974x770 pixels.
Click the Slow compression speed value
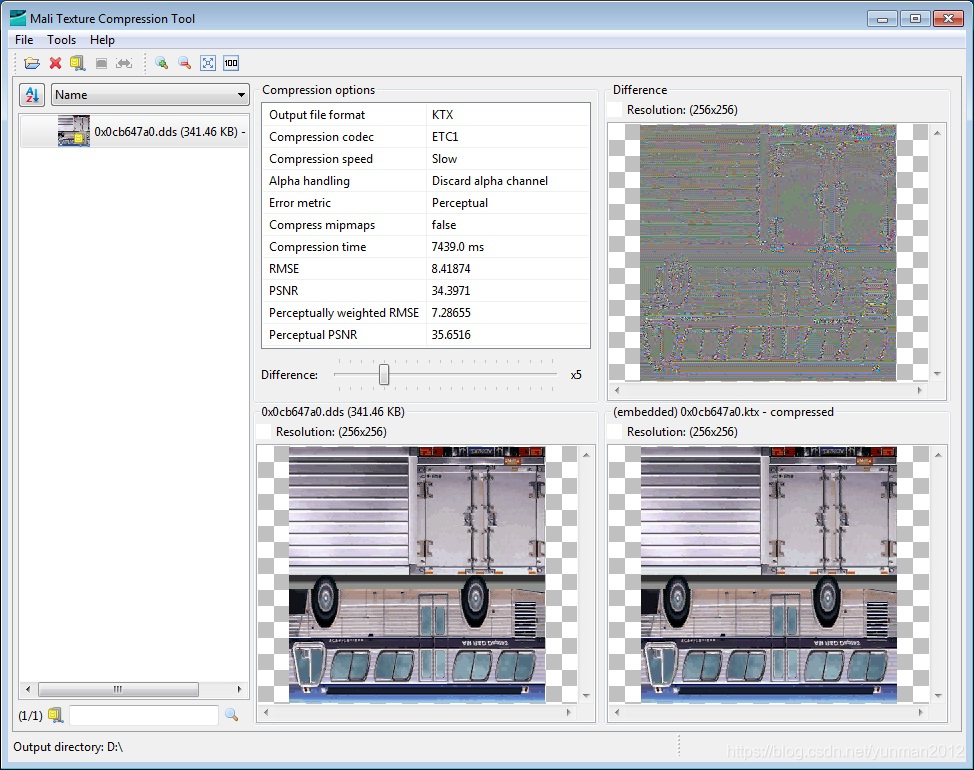(x=444, y=159)
